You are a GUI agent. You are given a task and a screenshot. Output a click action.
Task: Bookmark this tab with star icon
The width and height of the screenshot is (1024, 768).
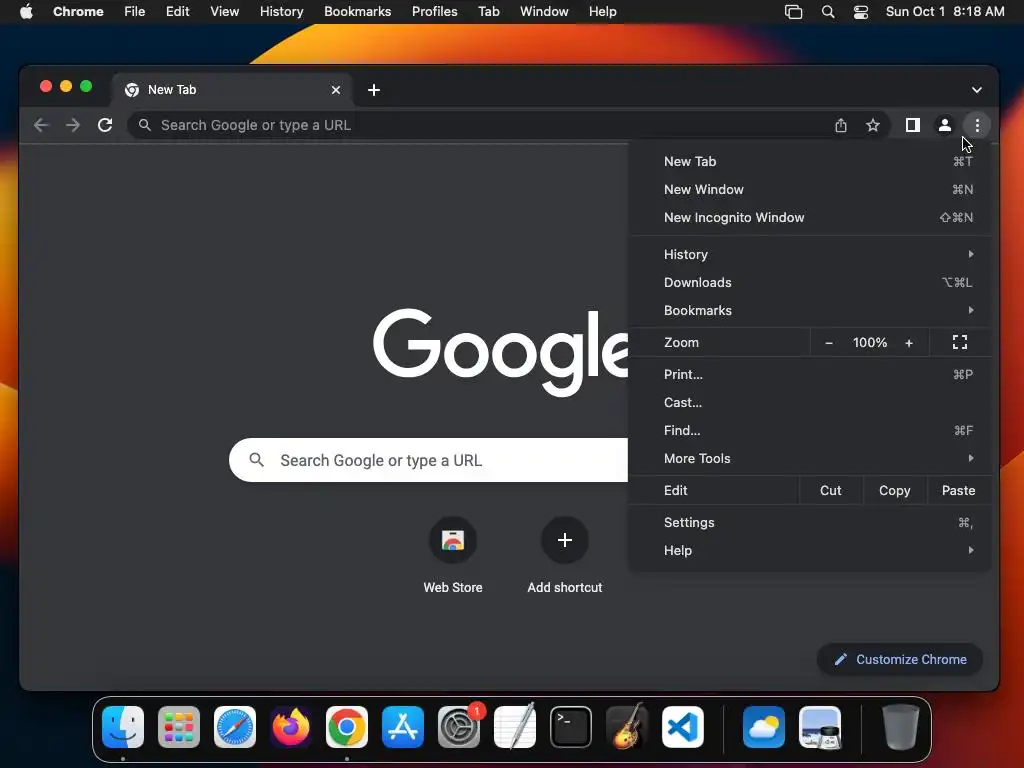coord(872,125)
